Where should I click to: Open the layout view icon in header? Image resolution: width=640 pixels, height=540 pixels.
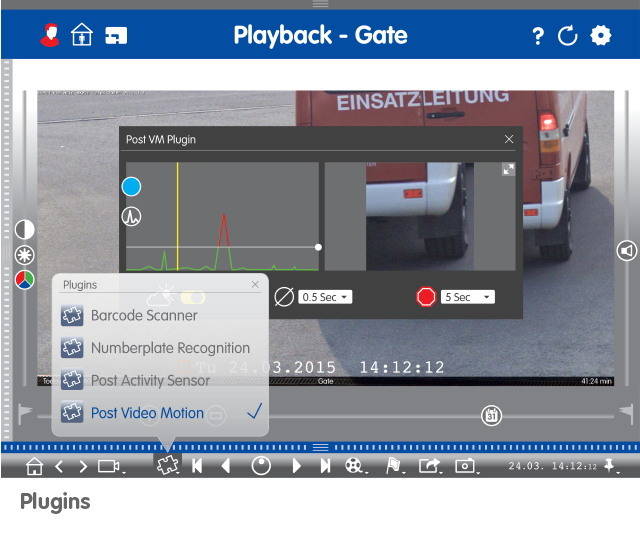pyautogui.click(x=116, y=36)
